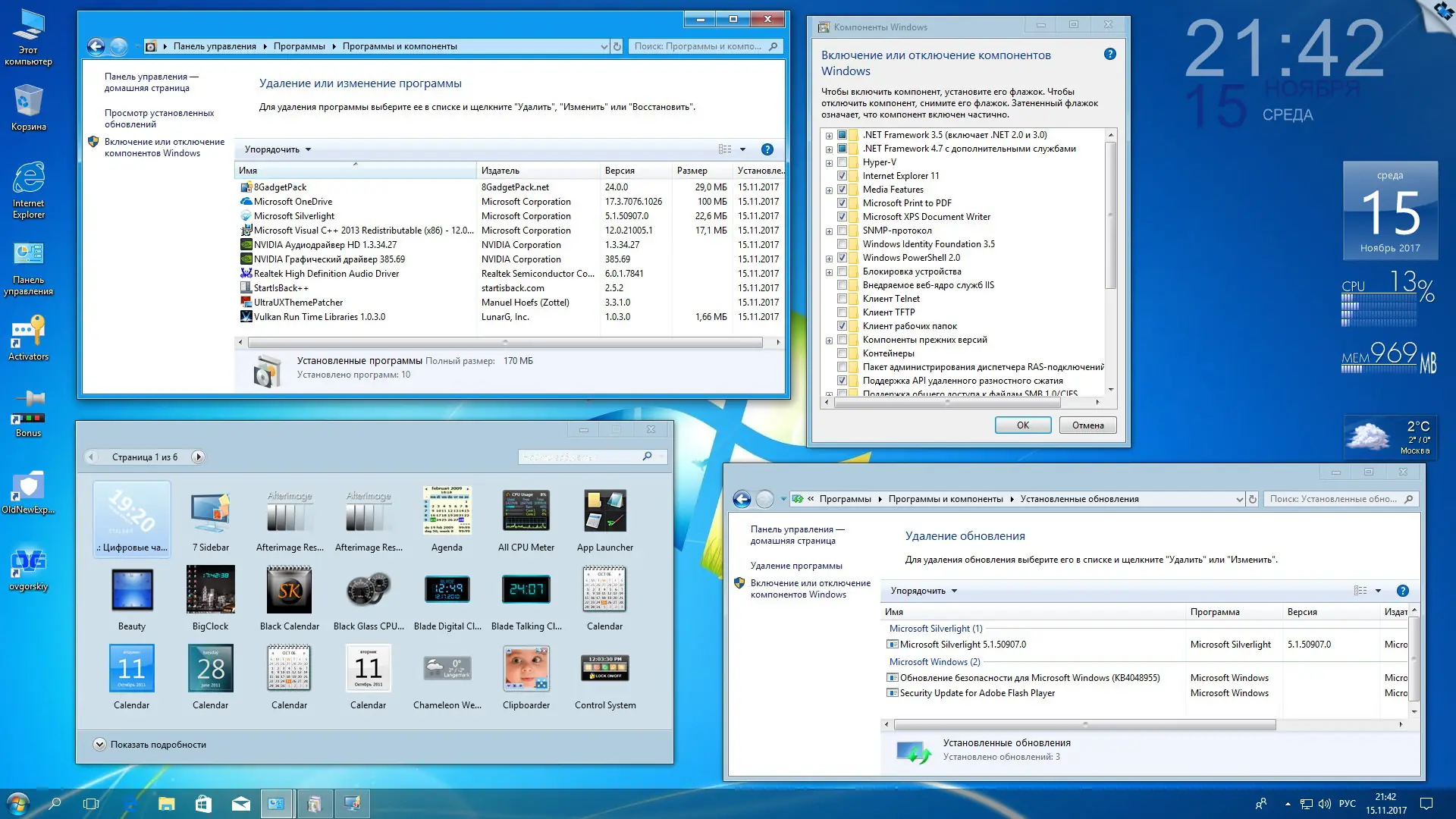
Task: Click the Black Calendar SK gadget
Action: coord(289,591)
